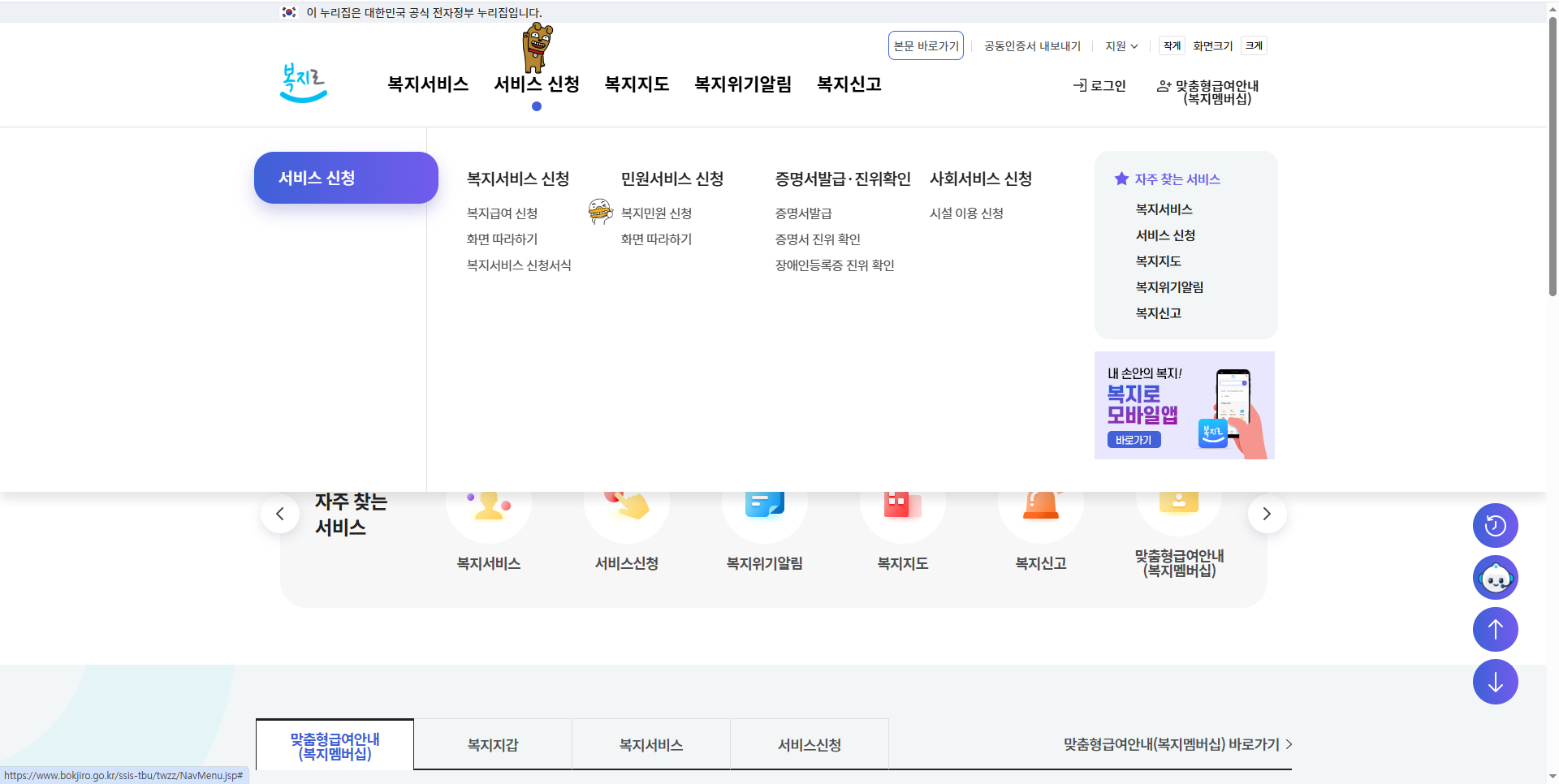This screenshot has width=1559, height=784.
Task: Click the 맞춤형급여안내 person-plus icon in the header
Action: pyautogui.click(x=1164, y=86)
